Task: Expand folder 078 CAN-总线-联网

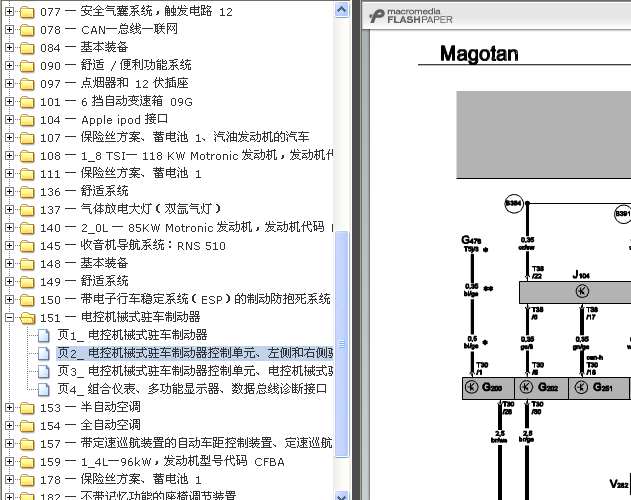Action: point(9,29)
